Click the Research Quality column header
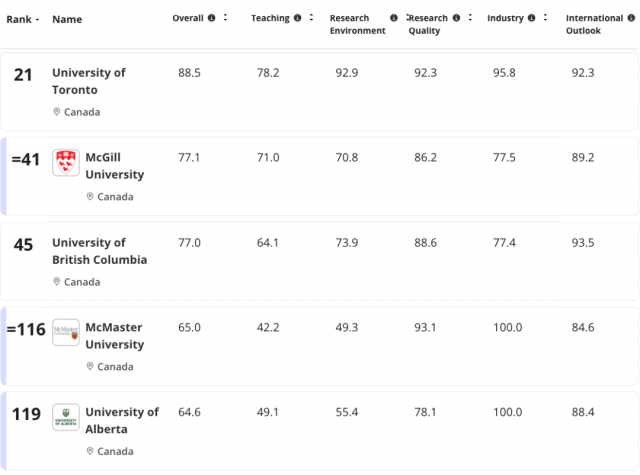This screenshot has height=475, width=640. tap(428, 24)
